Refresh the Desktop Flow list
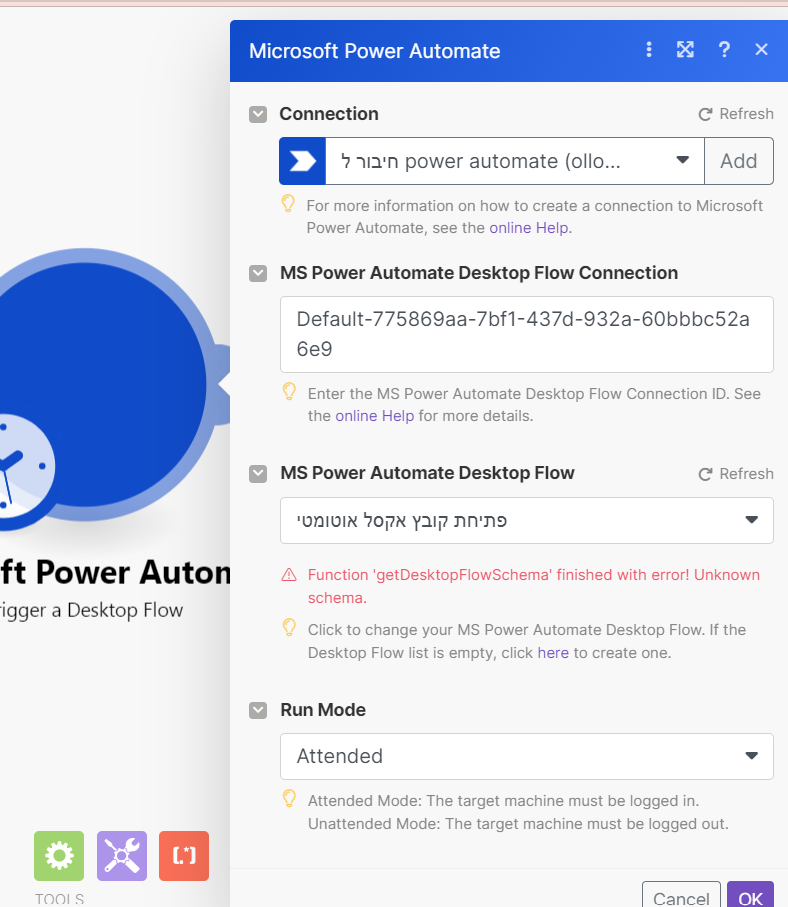 736,474
